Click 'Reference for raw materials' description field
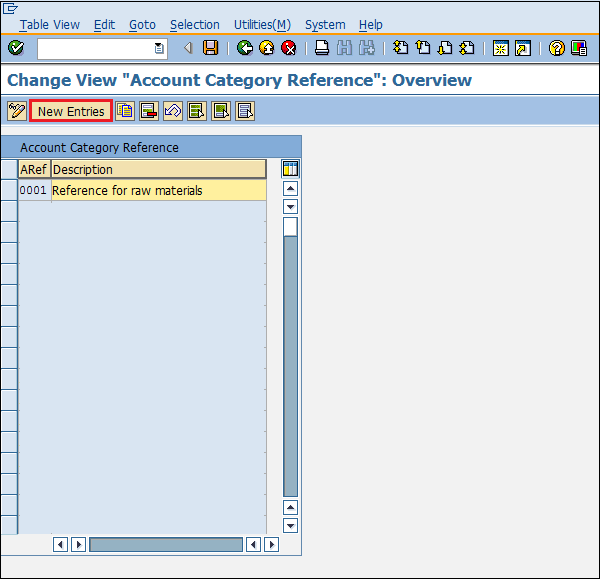Viewport: 600px width, 579px height. (x=159, y=190)
